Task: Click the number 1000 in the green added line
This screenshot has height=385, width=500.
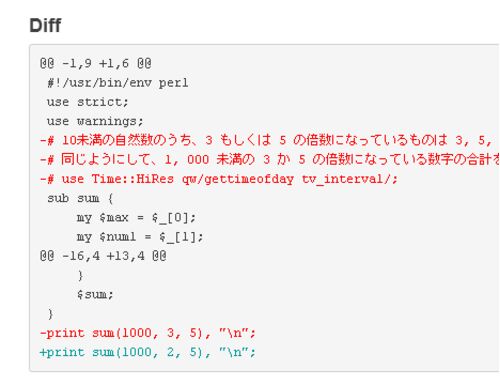Action: pos(137,352)
